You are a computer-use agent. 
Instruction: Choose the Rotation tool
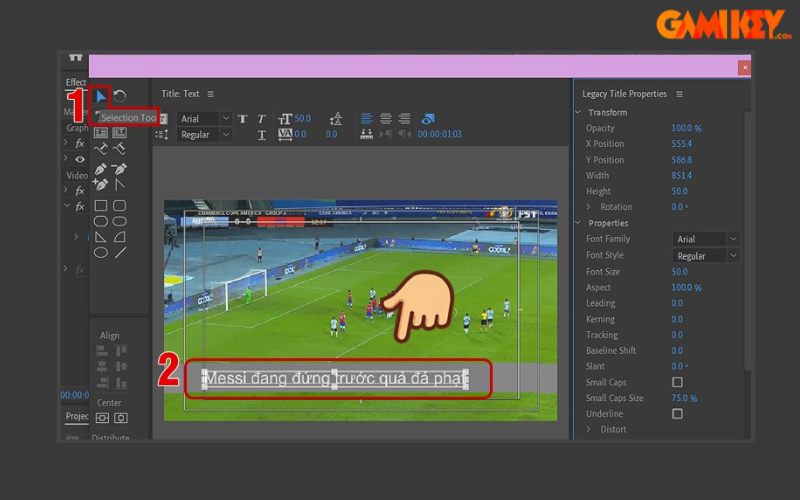coord(119,96)
